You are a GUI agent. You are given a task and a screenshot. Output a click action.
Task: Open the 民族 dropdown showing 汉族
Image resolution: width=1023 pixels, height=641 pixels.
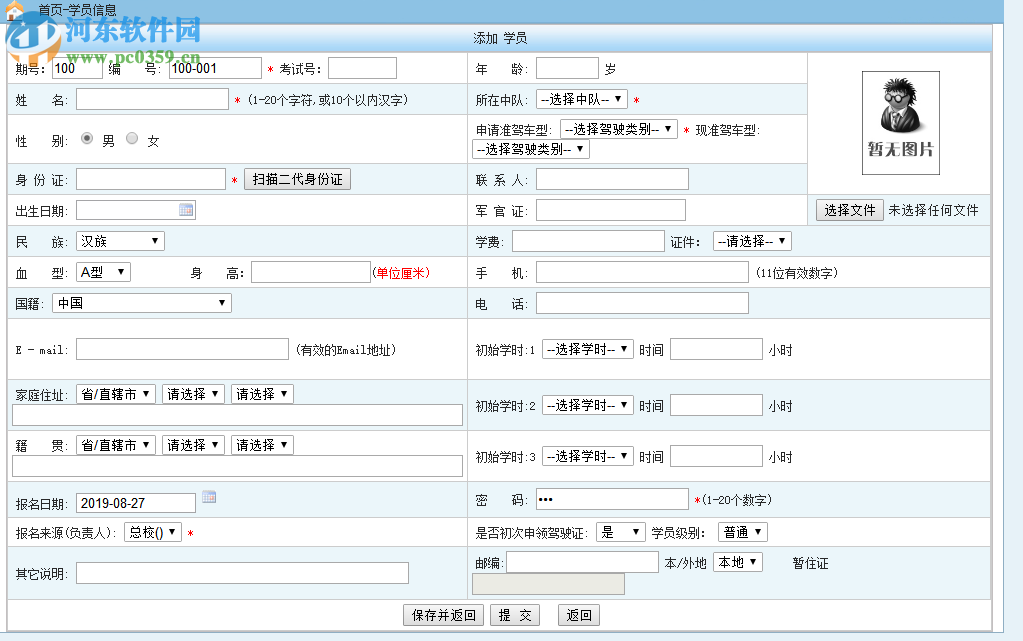point(120,240)
